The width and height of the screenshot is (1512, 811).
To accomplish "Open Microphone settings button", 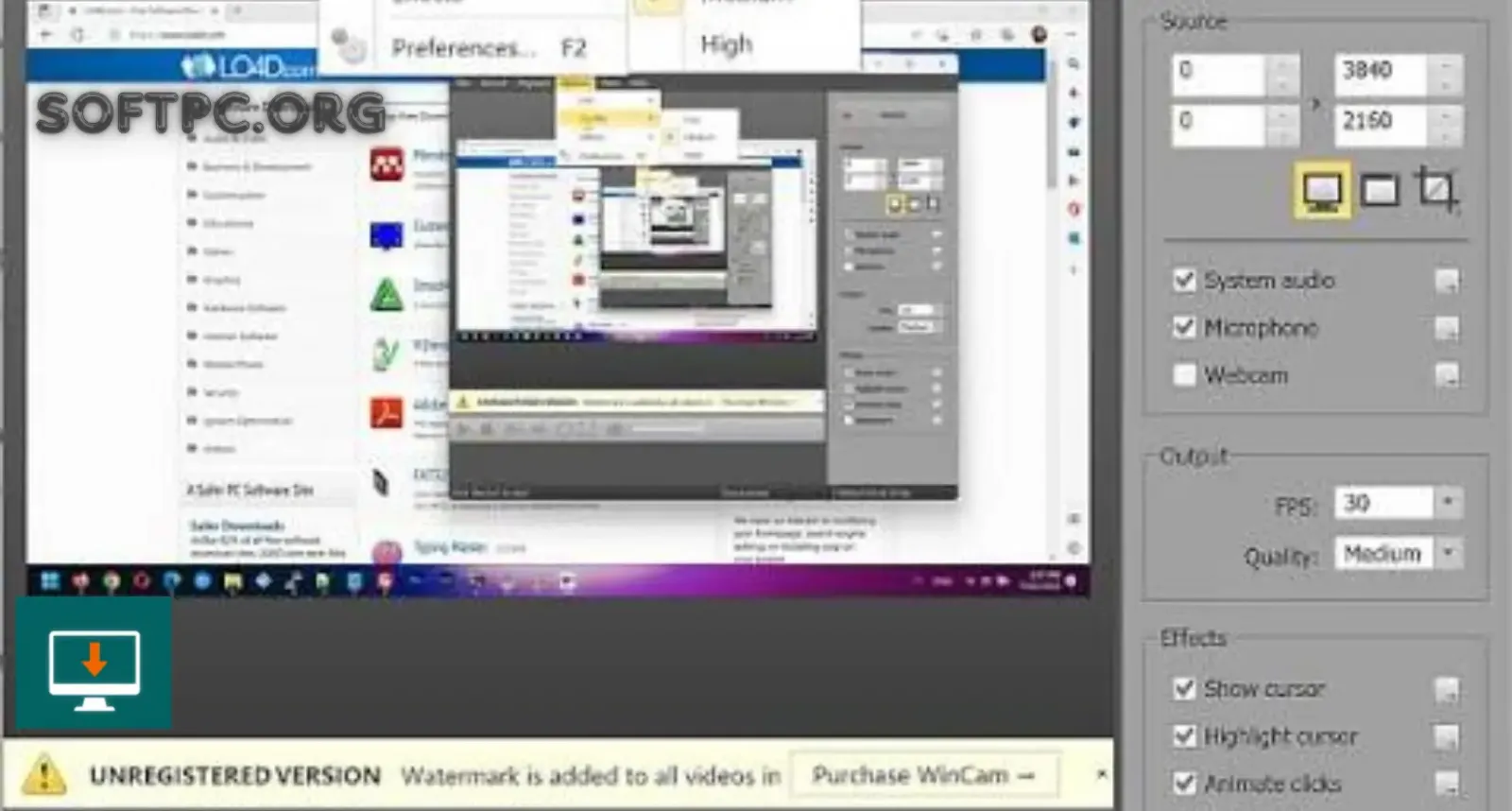I will [x=1447, y=328].
